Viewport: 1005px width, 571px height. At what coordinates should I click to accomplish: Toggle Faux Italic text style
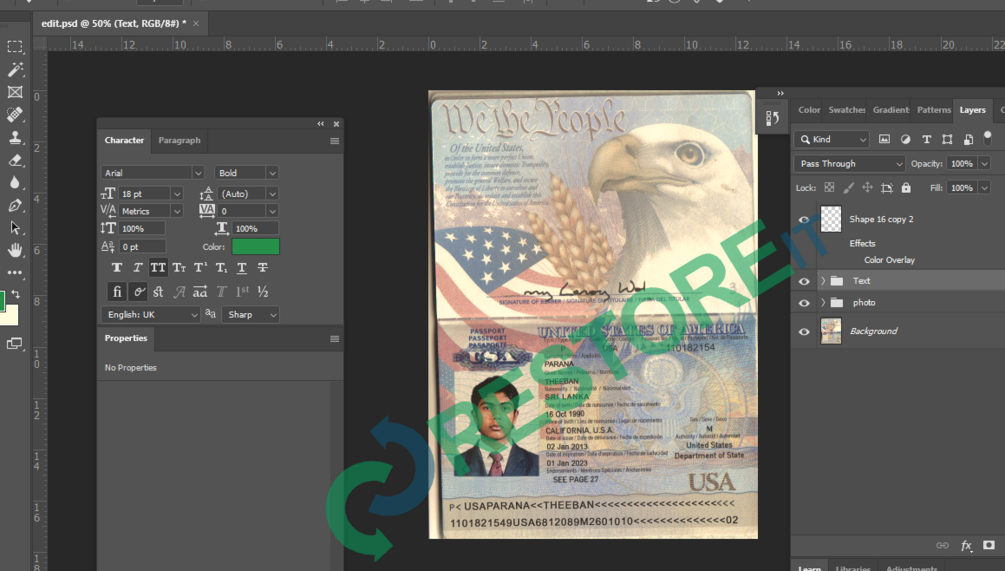tap(137, 268)
